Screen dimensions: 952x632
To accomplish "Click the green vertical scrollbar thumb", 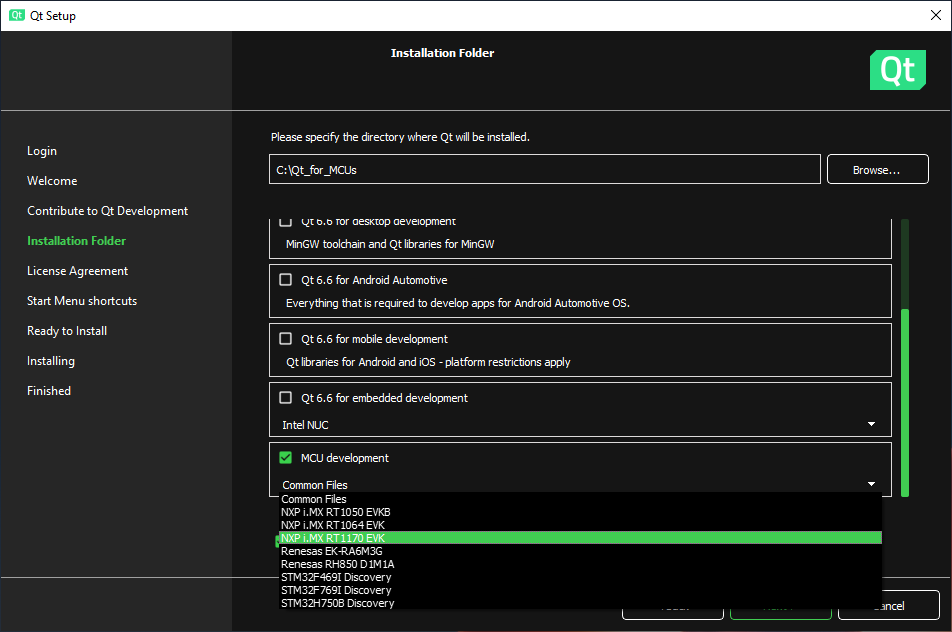I will click(905, 400).
